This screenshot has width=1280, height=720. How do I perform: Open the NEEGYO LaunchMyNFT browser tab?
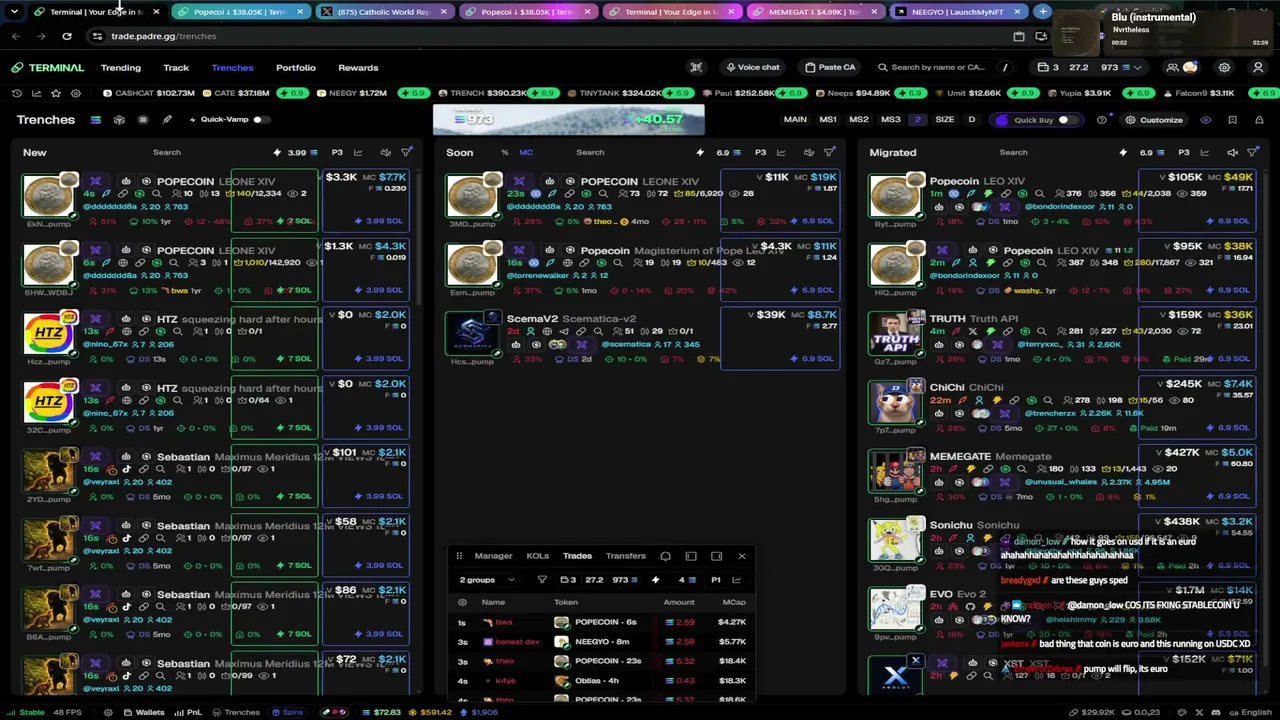(x=958, y=12)
